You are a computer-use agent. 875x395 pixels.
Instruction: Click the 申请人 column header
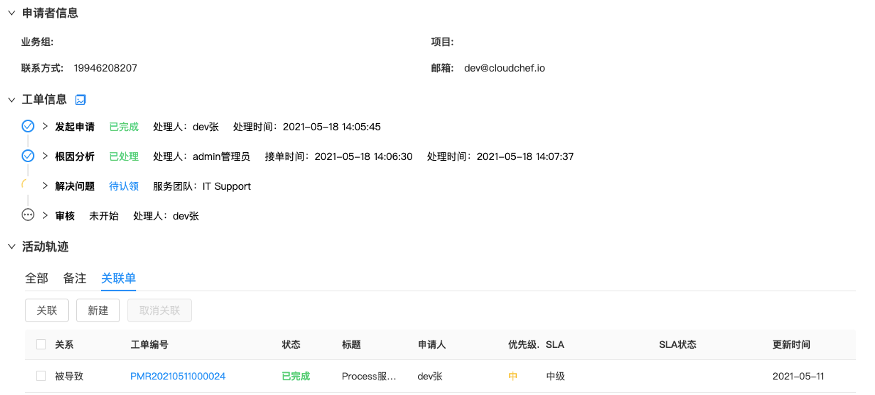pos(432,345)
